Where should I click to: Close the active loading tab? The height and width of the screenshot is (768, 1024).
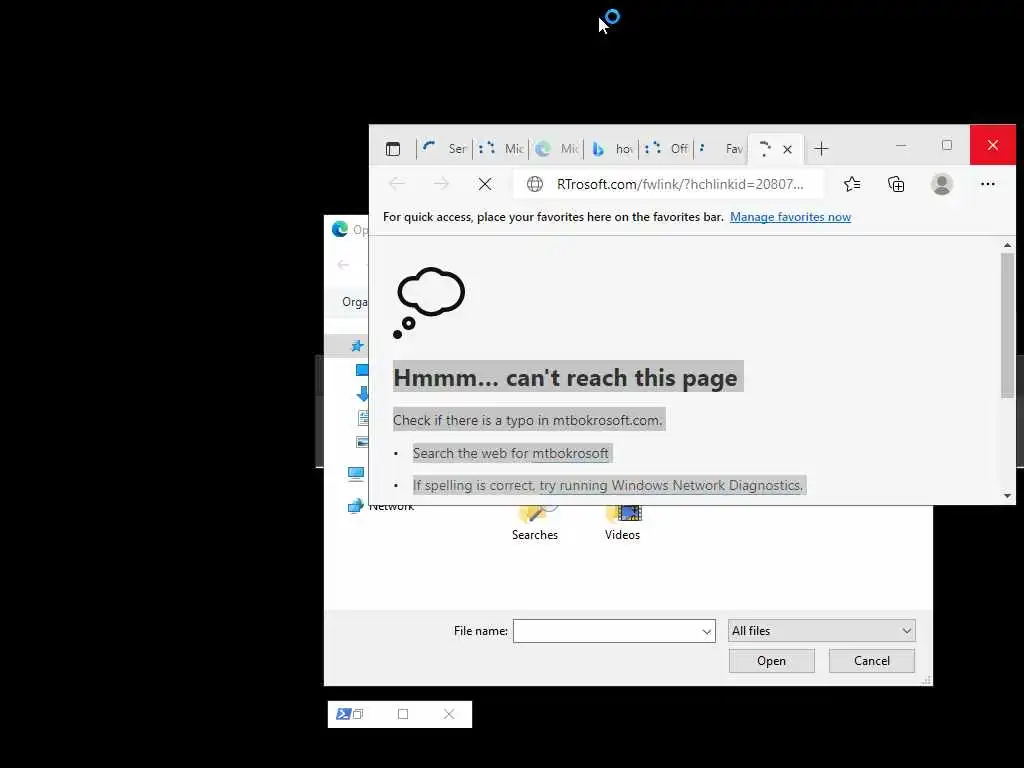point(788,150)
